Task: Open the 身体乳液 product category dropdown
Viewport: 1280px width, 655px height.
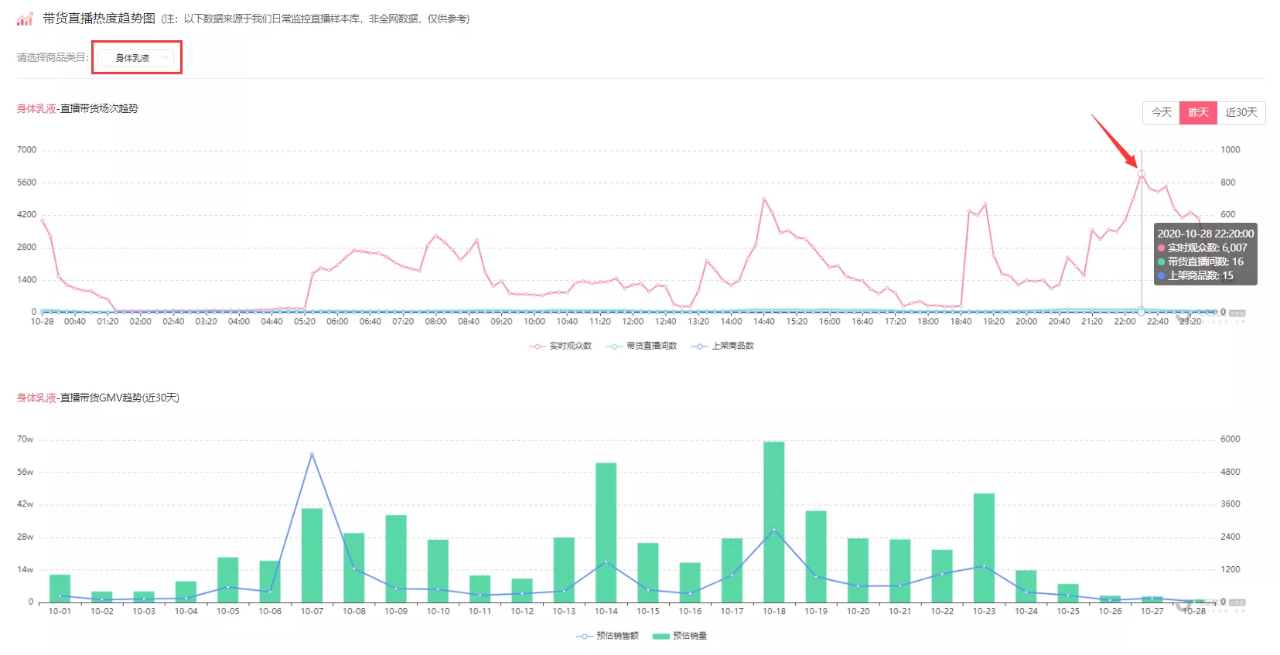Action: [137, 58]
